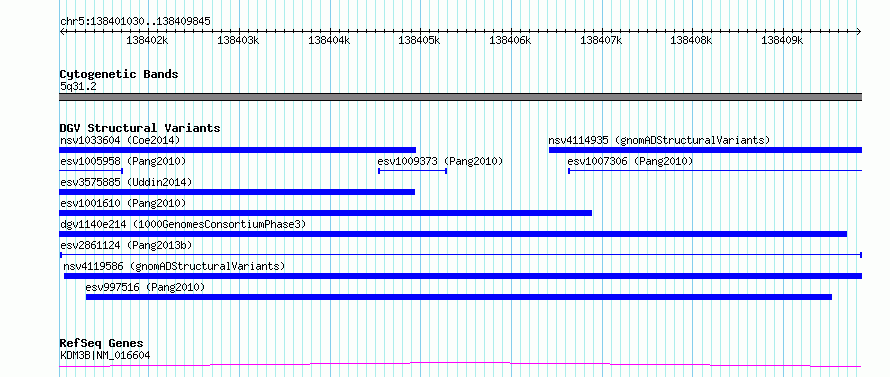Click the nsv1033604 (Coe2014) variant bar

pyautogui.click(x=237, y=150)
